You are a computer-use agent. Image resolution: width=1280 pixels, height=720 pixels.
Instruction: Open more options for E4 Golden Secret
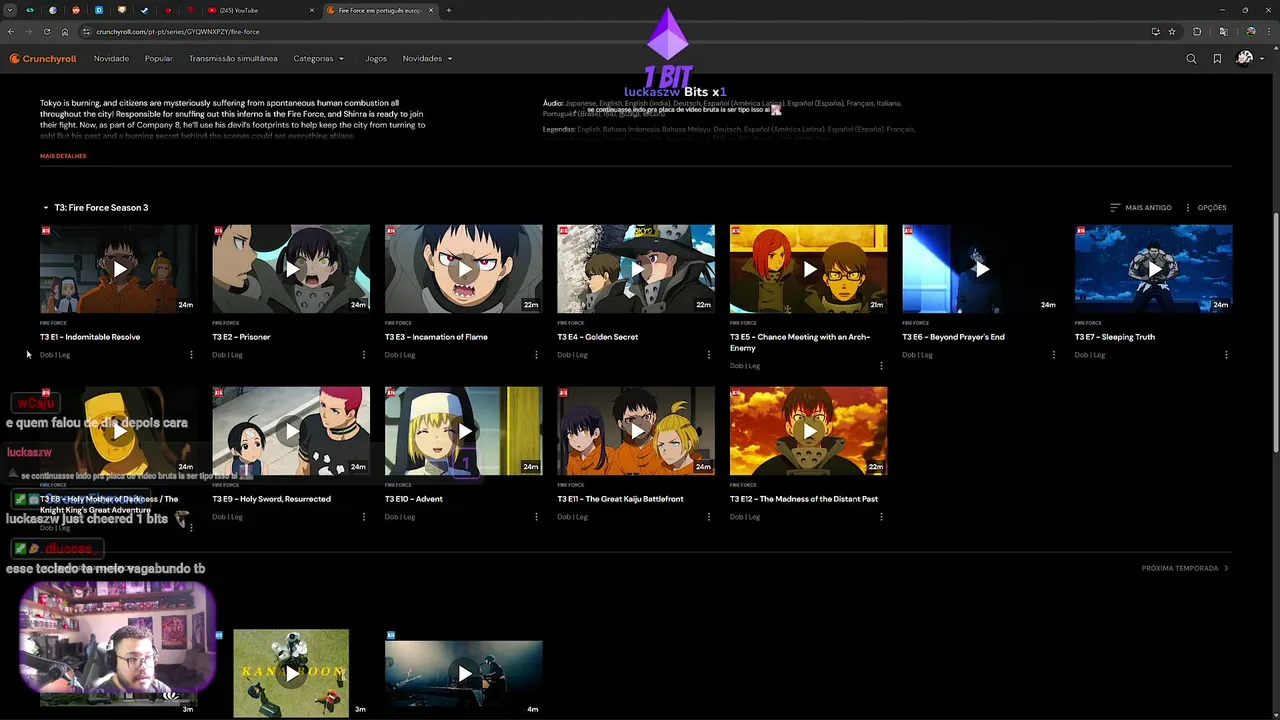pyautogui.click(x=708, y=355)
